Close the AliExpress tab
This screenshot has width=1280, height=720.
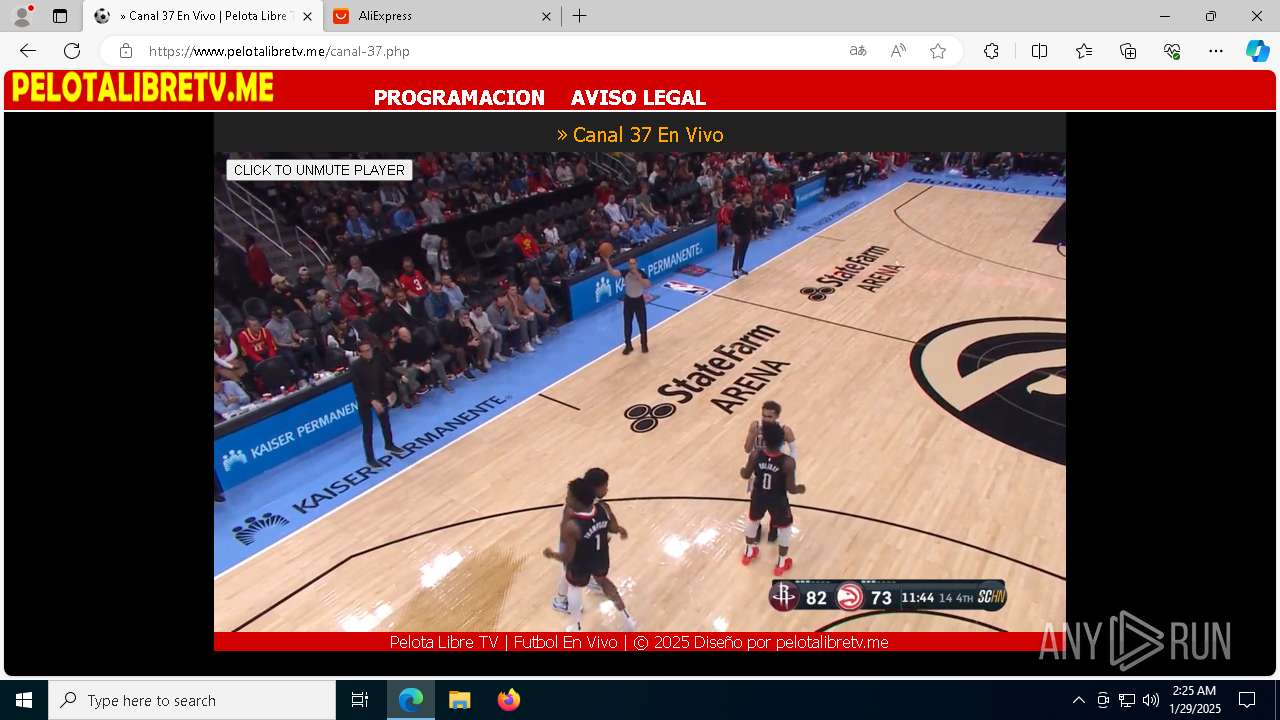pos(546,16)
